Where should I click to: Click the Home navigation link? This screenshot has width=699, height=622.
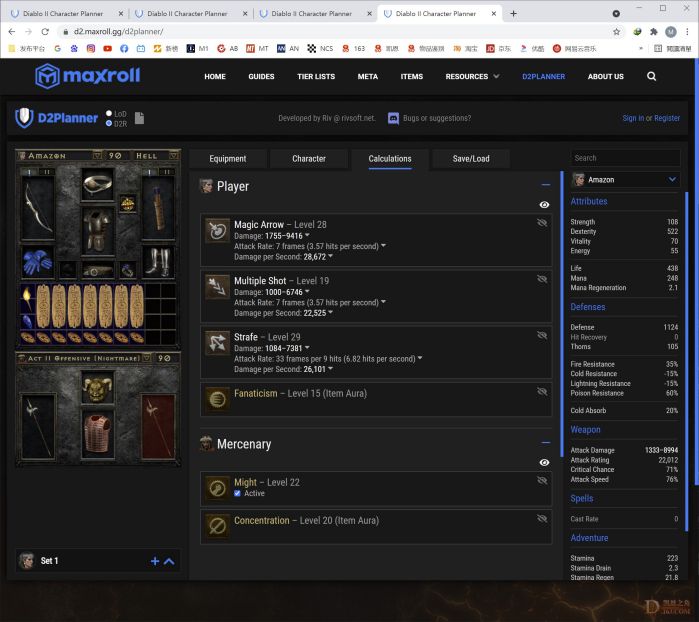215,76
